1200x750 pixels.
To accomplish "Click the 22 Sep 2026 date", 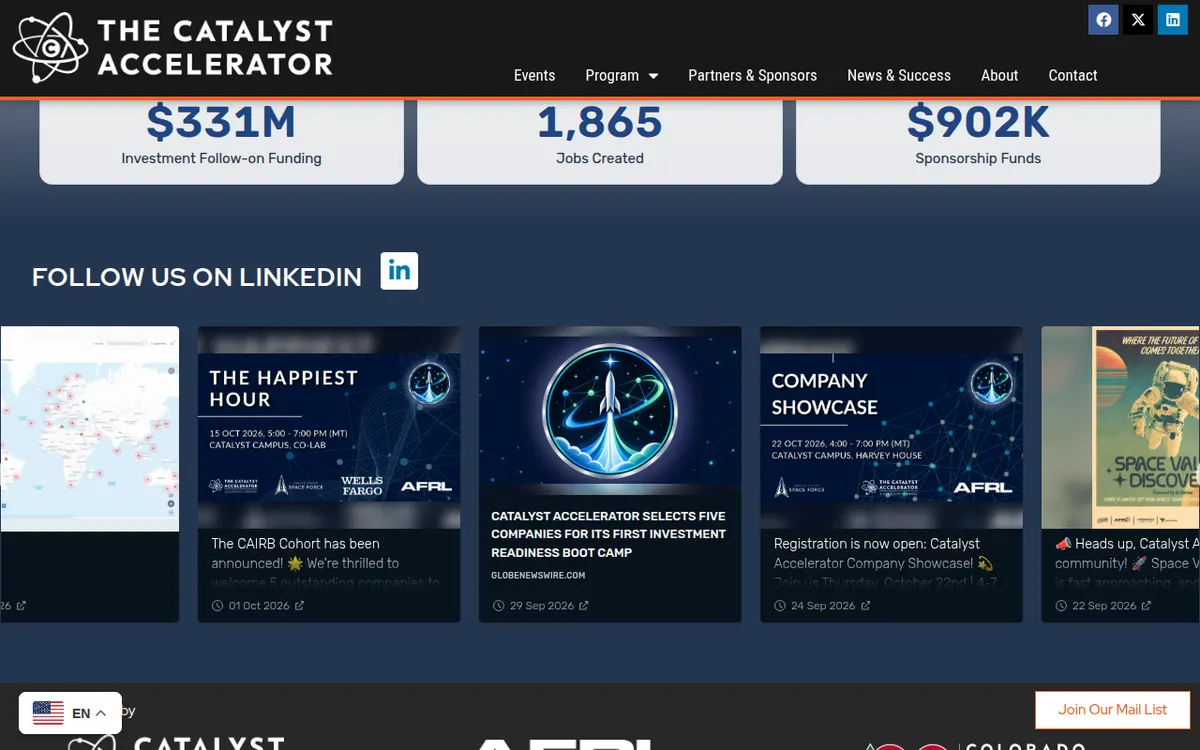I will click(1104, 606).
